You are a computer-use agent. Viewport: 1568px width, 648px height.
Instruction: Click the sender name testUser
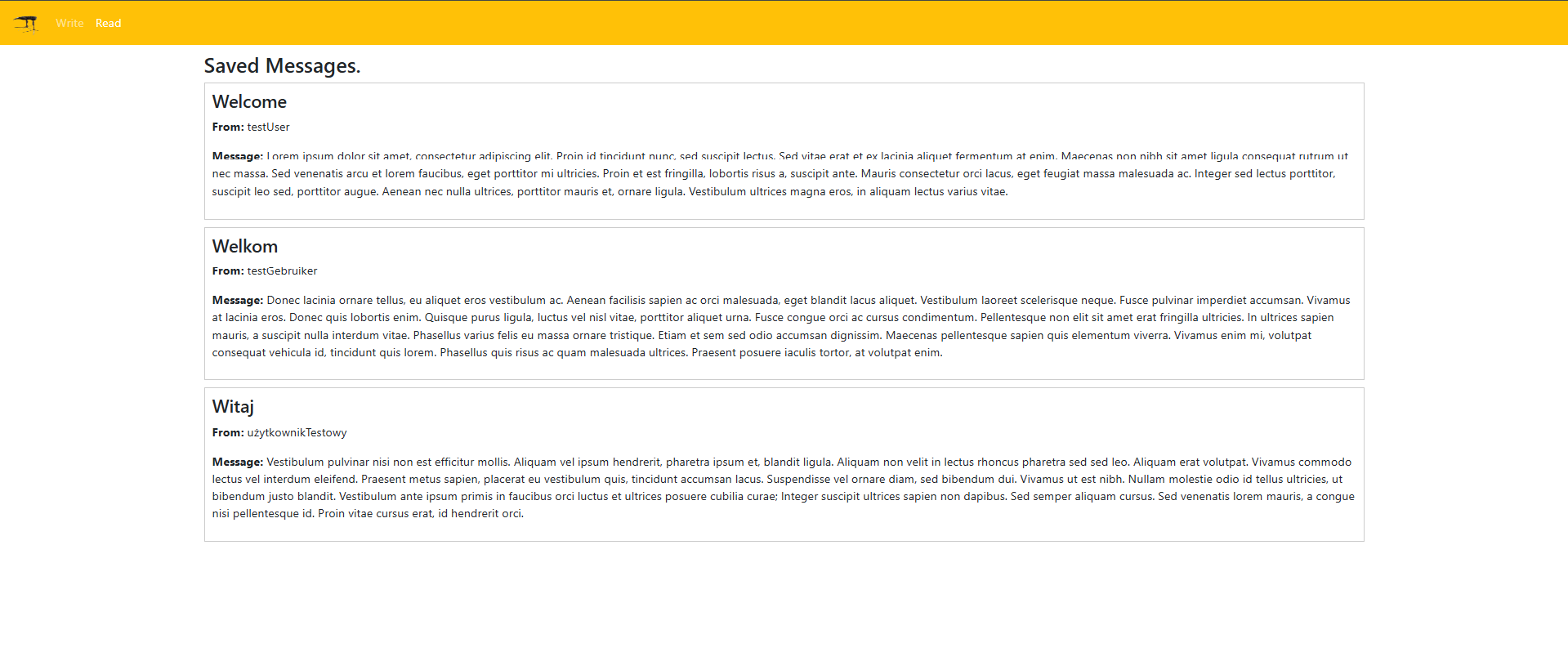(268, 127)
